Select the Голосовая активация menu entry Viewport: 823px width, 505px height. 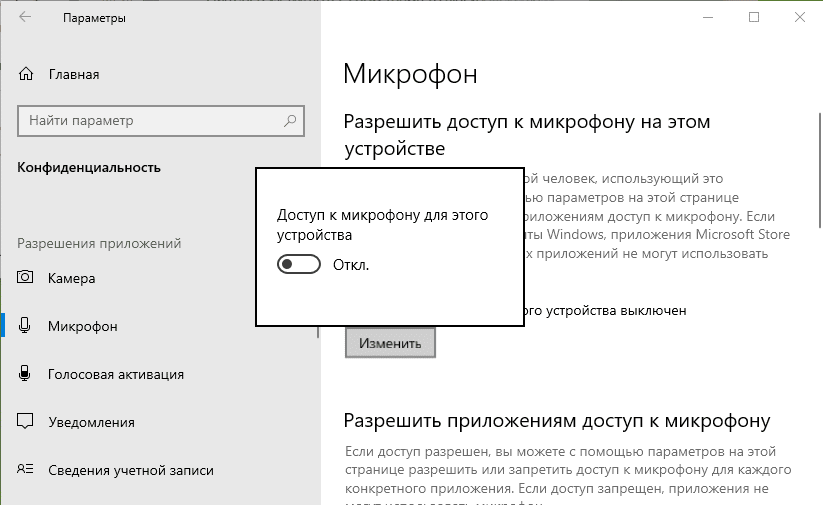point(115,374)
